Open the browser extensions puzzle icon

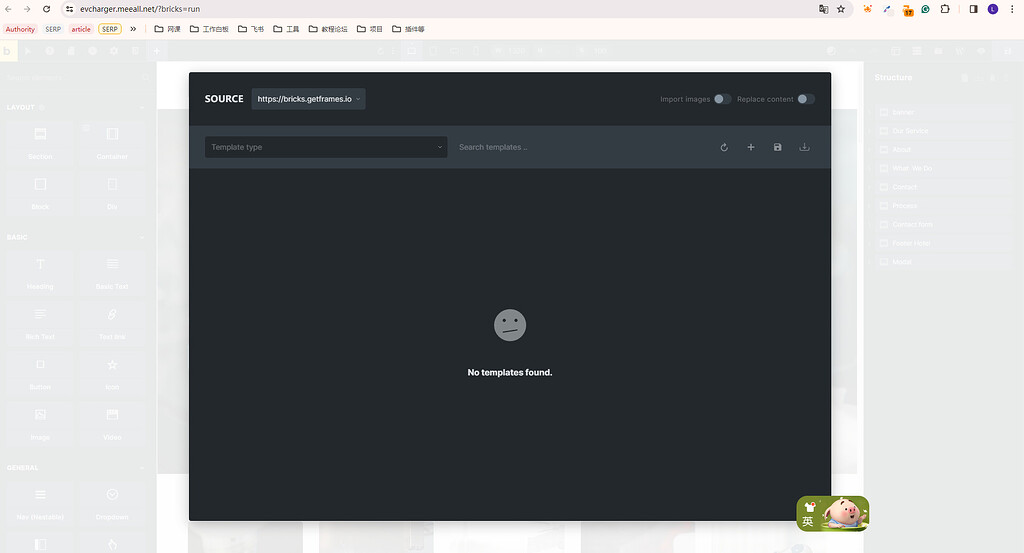point(944,9)
